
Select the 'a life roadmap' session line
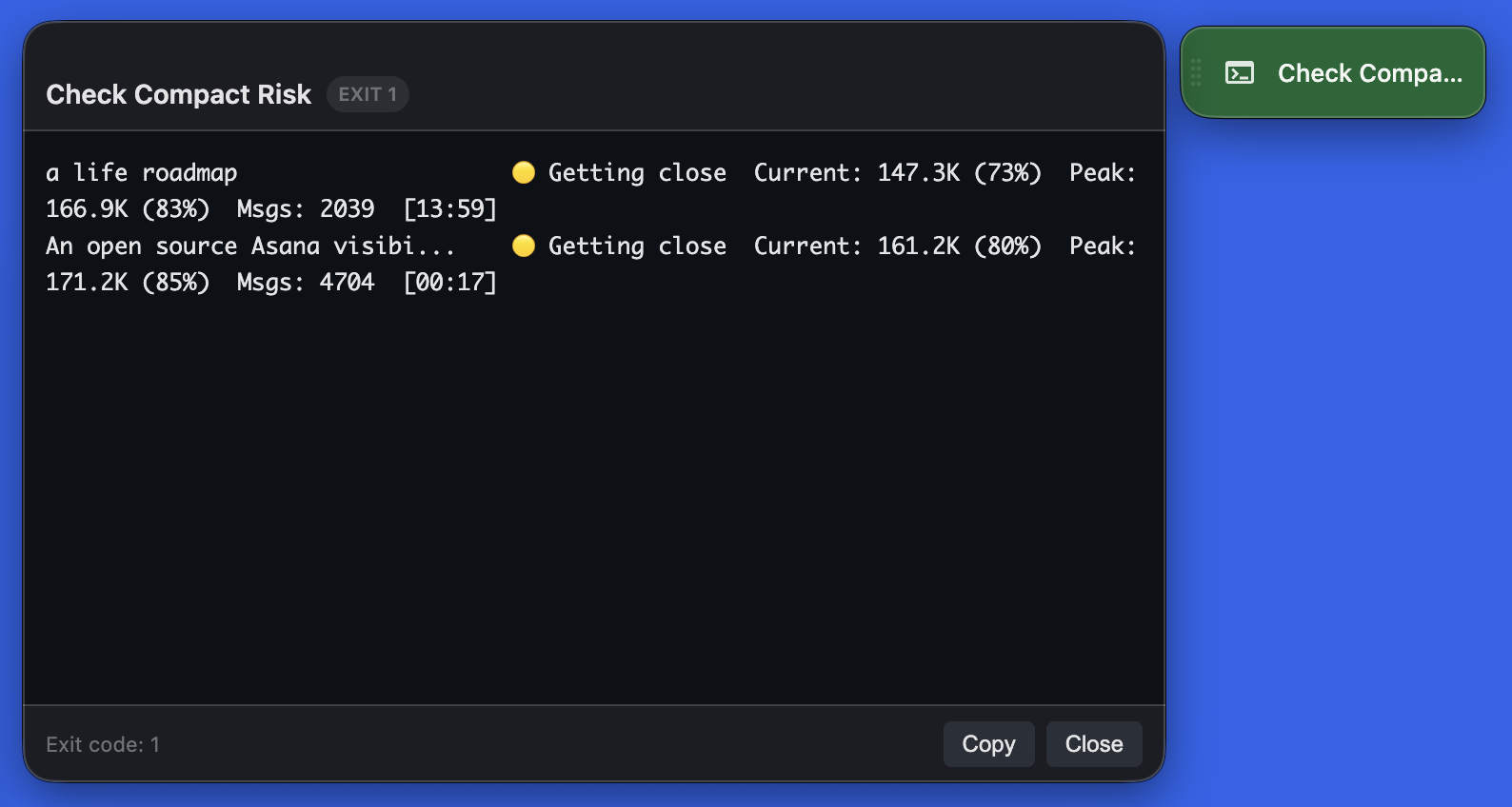click(x=141, y=172)
